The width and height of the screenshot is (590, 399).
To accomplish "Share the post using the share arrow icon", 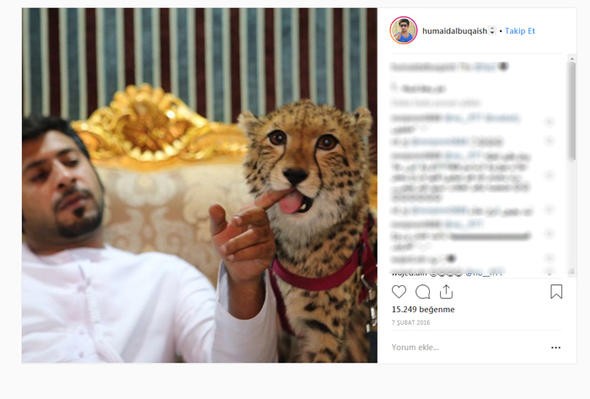I will (x=446, y=292).
